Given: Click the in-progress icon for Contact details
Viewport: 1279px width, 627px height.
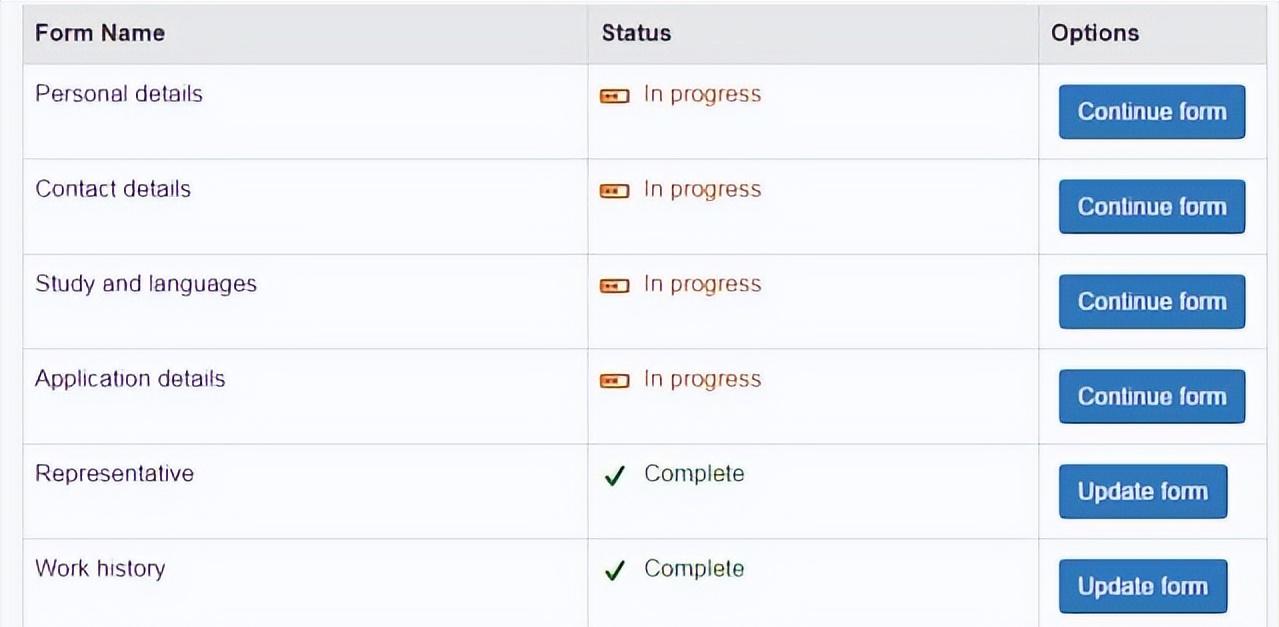Looking at the screenshot, I should [614, 191].
